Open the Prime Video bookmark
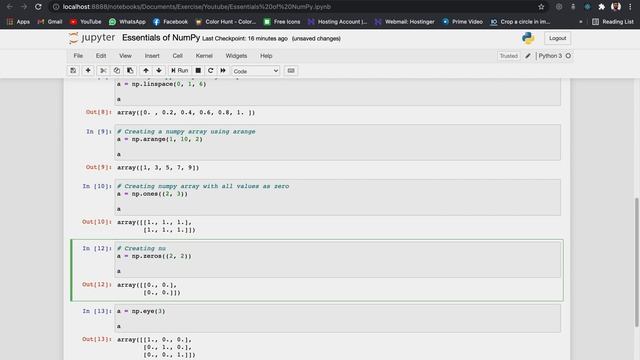The width and height of the screenshot is (640, 360). [462, 22]
